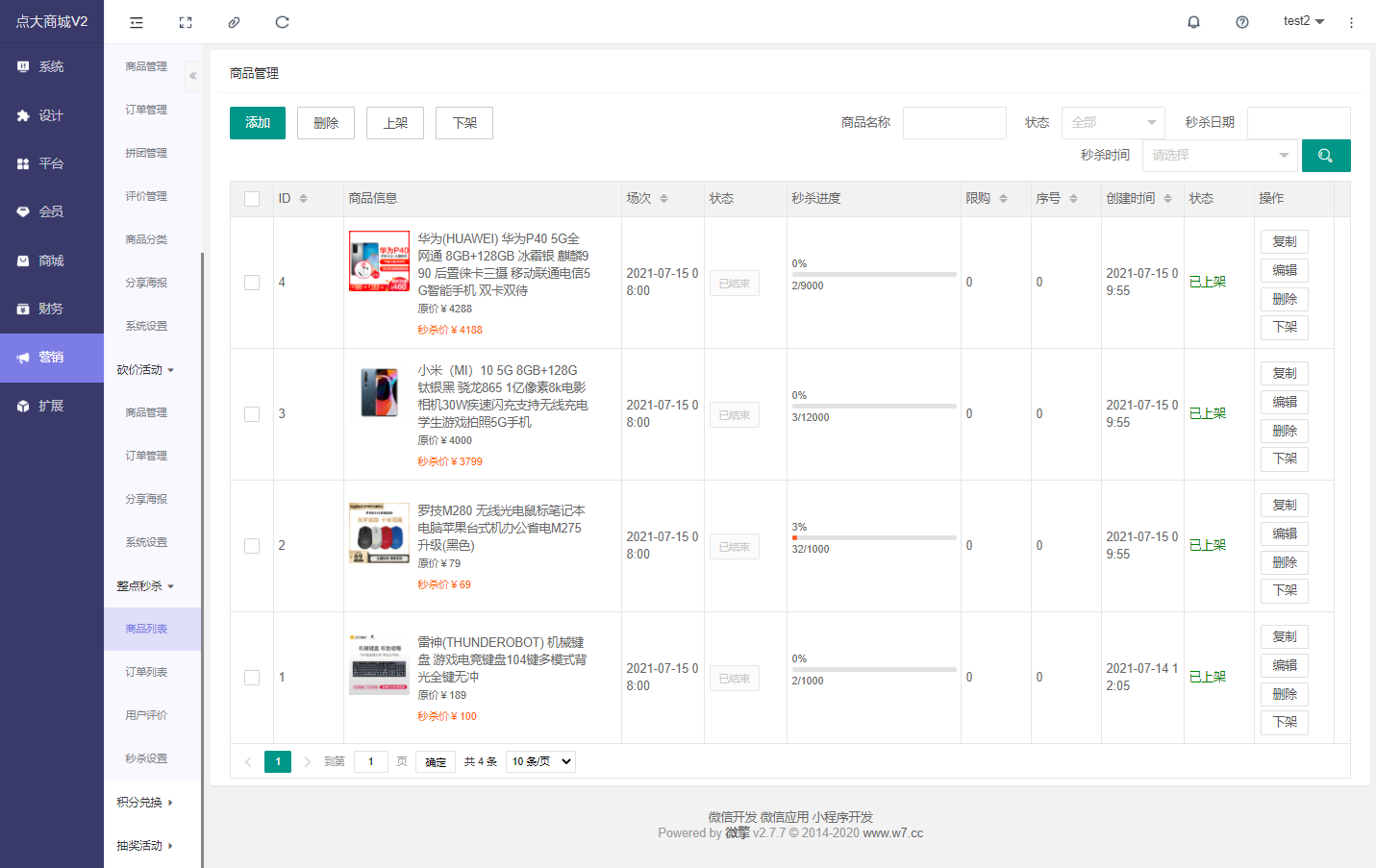Click the 华为P40 product thumbnail

pos(379,260)
